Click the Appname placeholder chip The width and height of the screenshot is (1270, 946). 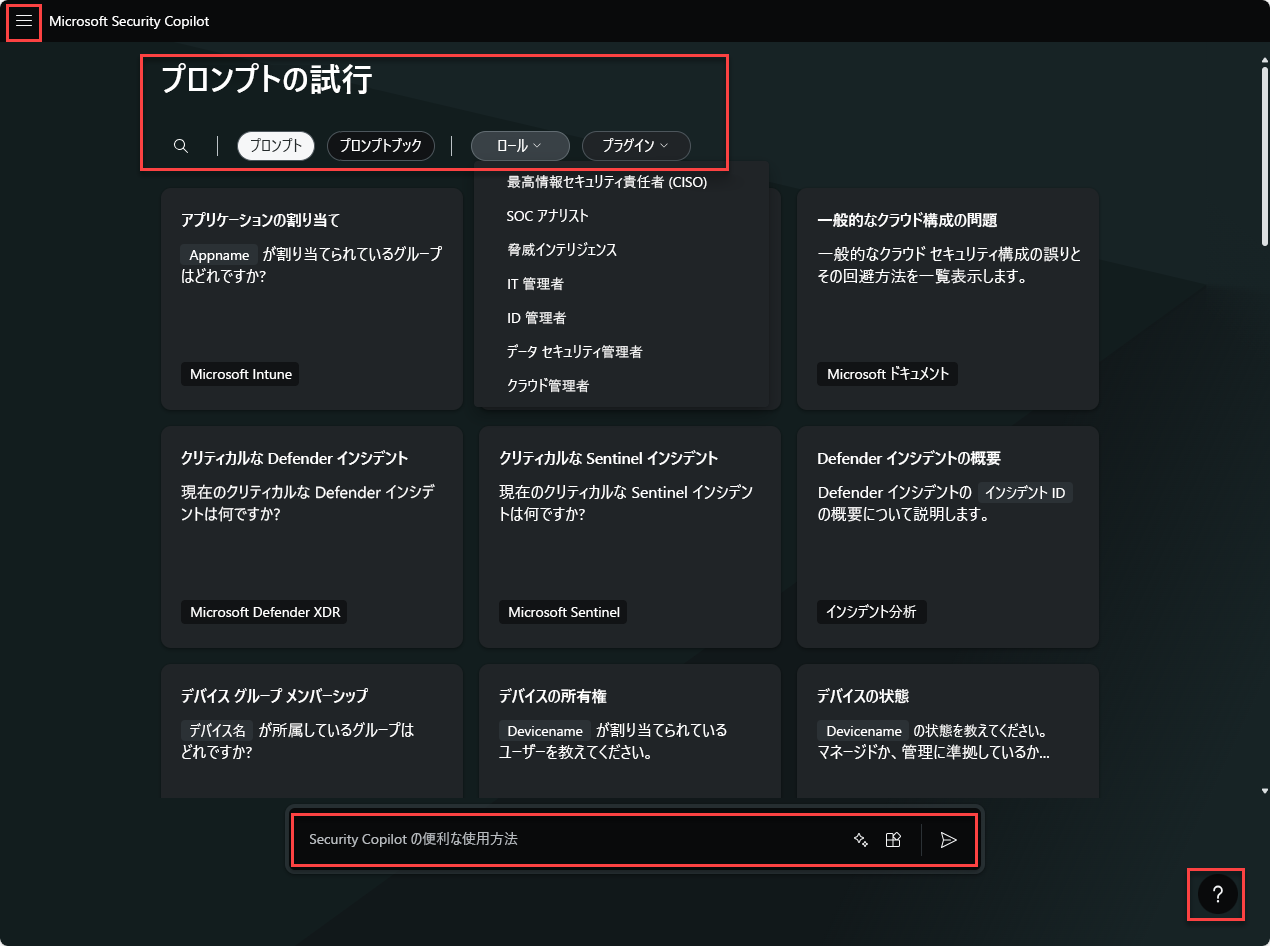[219, 255]
